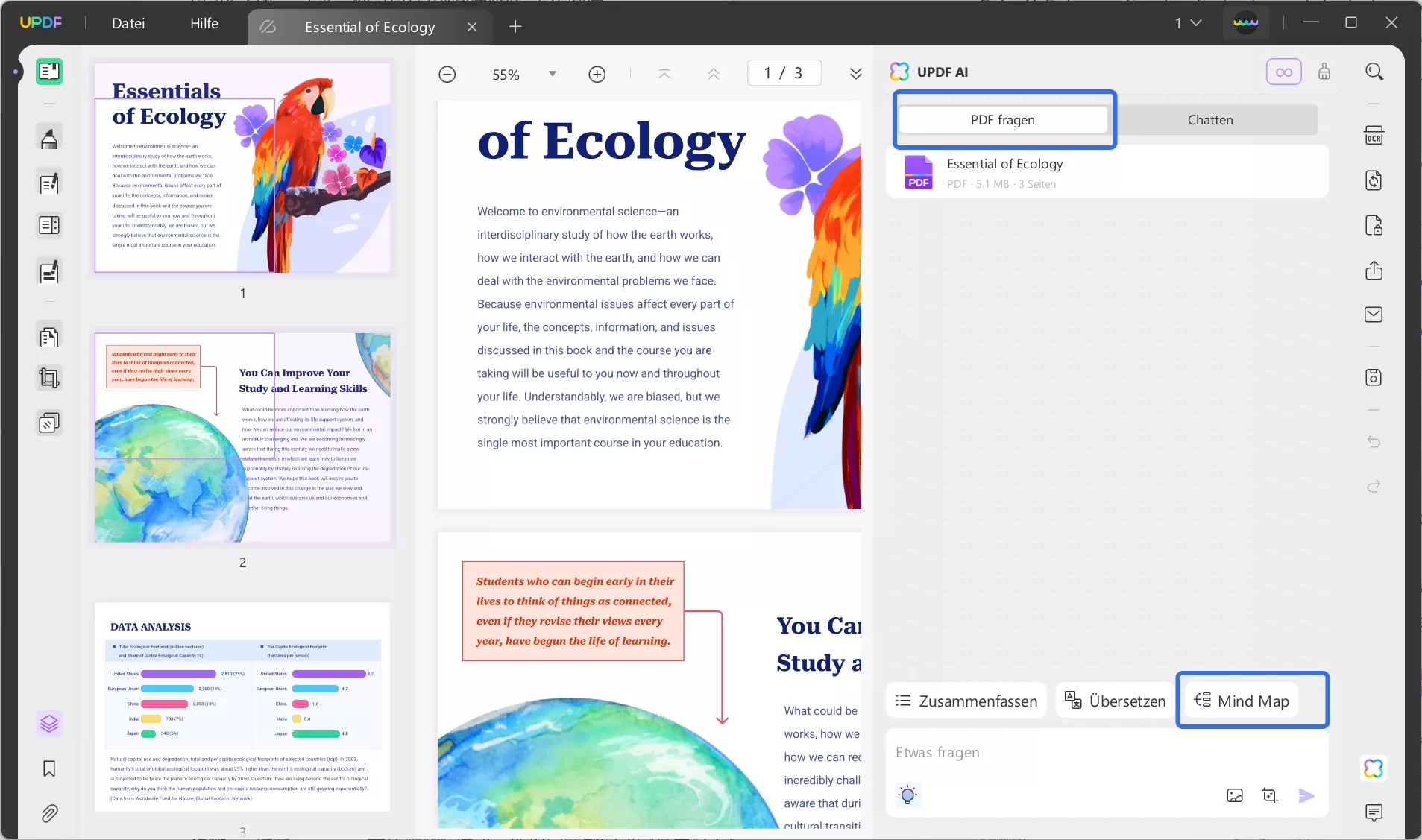Run OCR text recognition
Image resolution: width=1422 pixels, height=840 pixels.
coord(1374,136)
